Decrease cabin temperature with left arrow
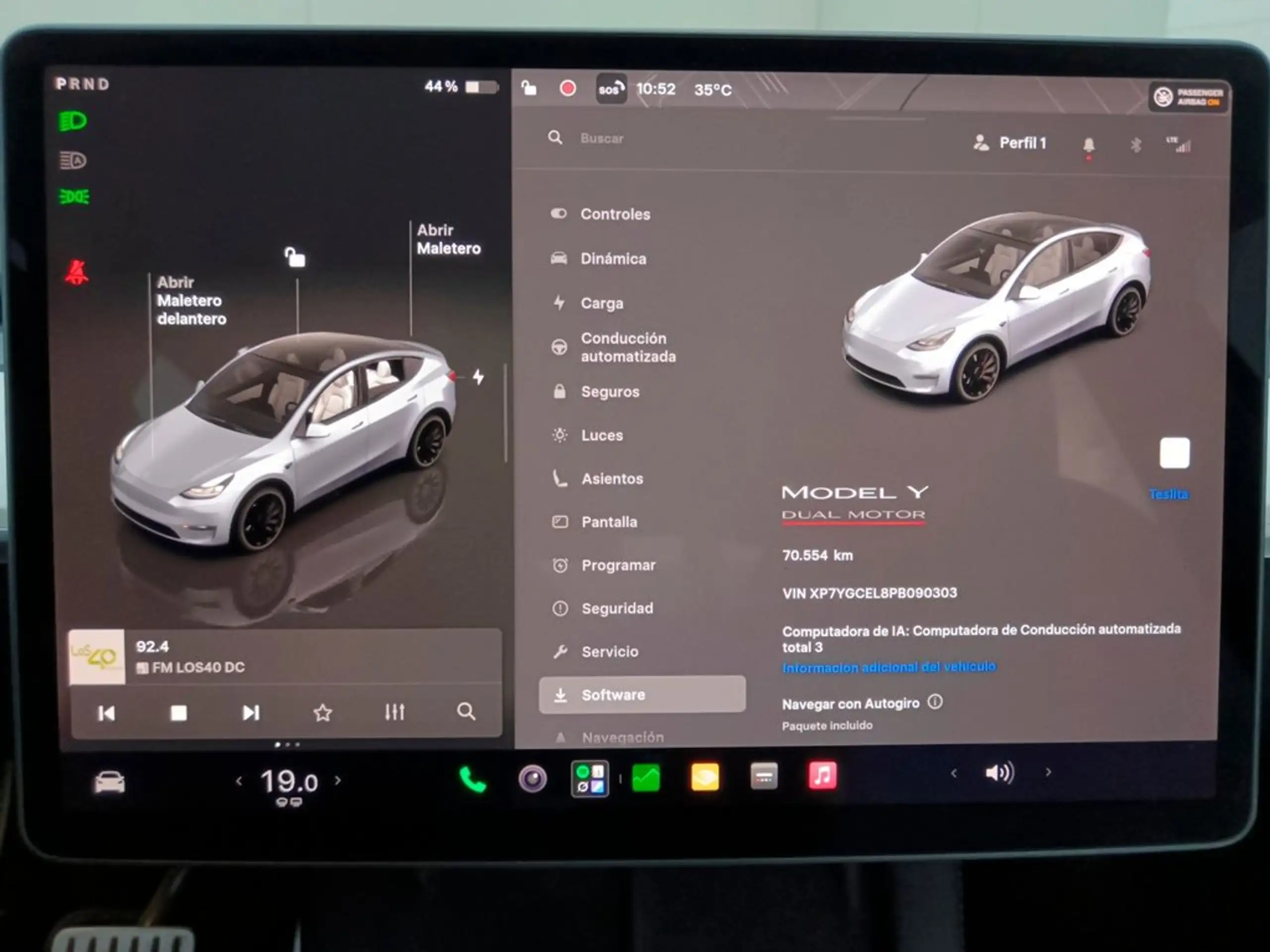The width and height of the screenshot is (1270, 952). (x=239, y=781)
